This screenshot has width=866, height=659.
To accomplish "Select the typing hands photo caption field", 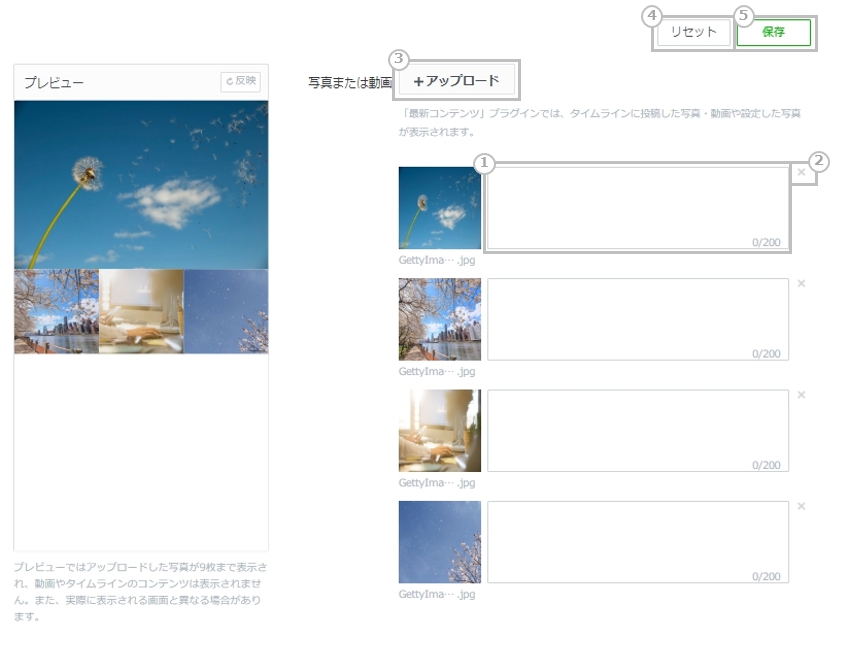I will click(x=637, y=430).
